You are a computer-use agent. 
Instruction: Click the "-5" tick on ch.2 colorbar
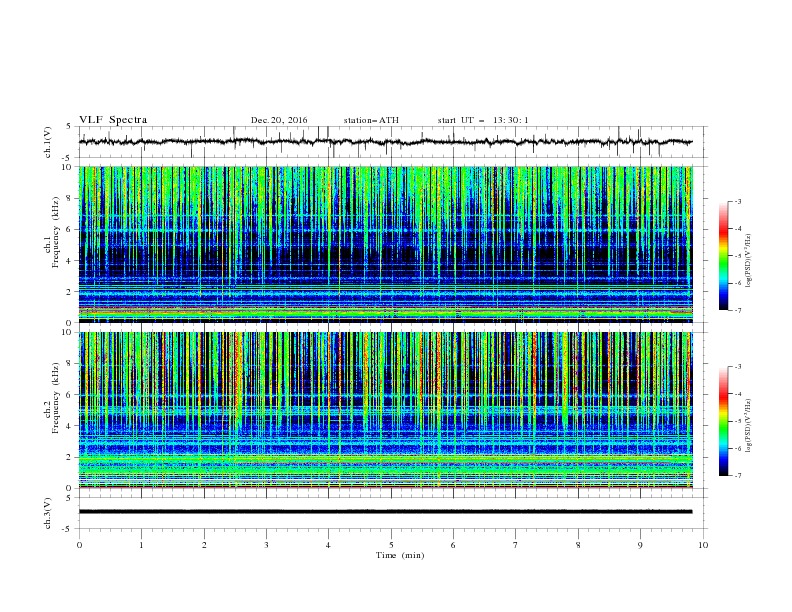[x=738, y=421]
